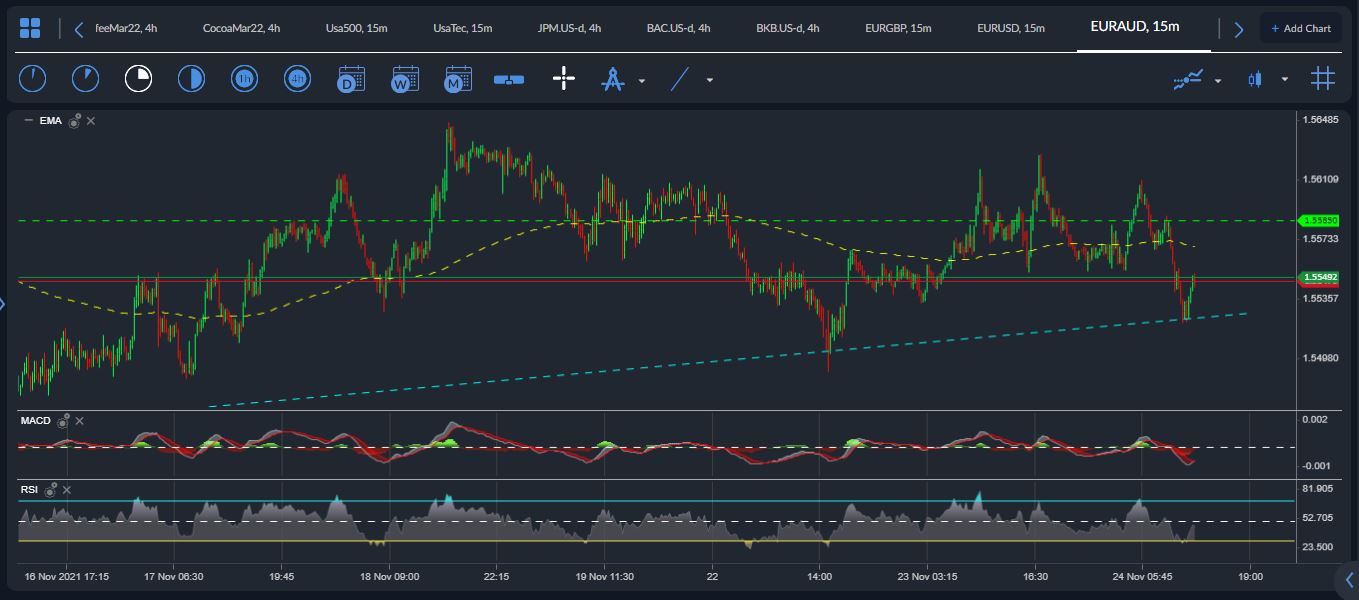The image size is (1359, 600).
Task: Switch to the EURGBP, 15m tab
Action: click(x=898, y=28)
